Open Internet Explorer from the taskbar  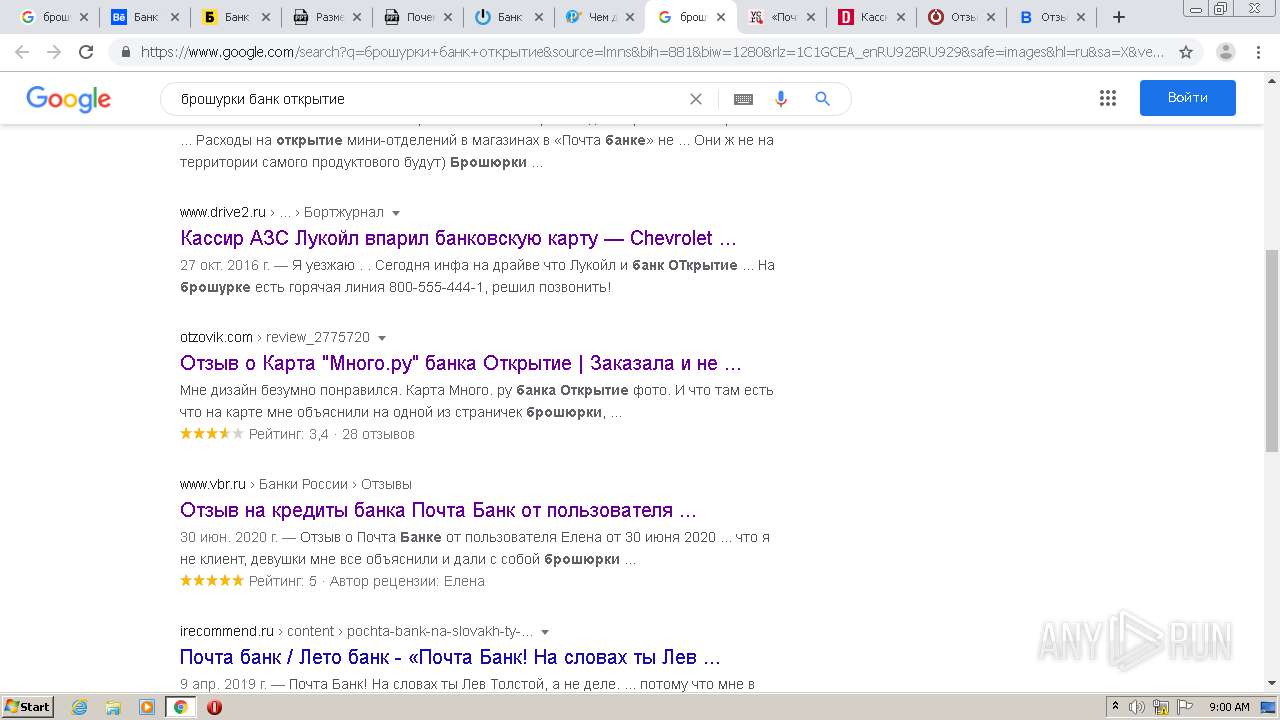coord(80,707)
